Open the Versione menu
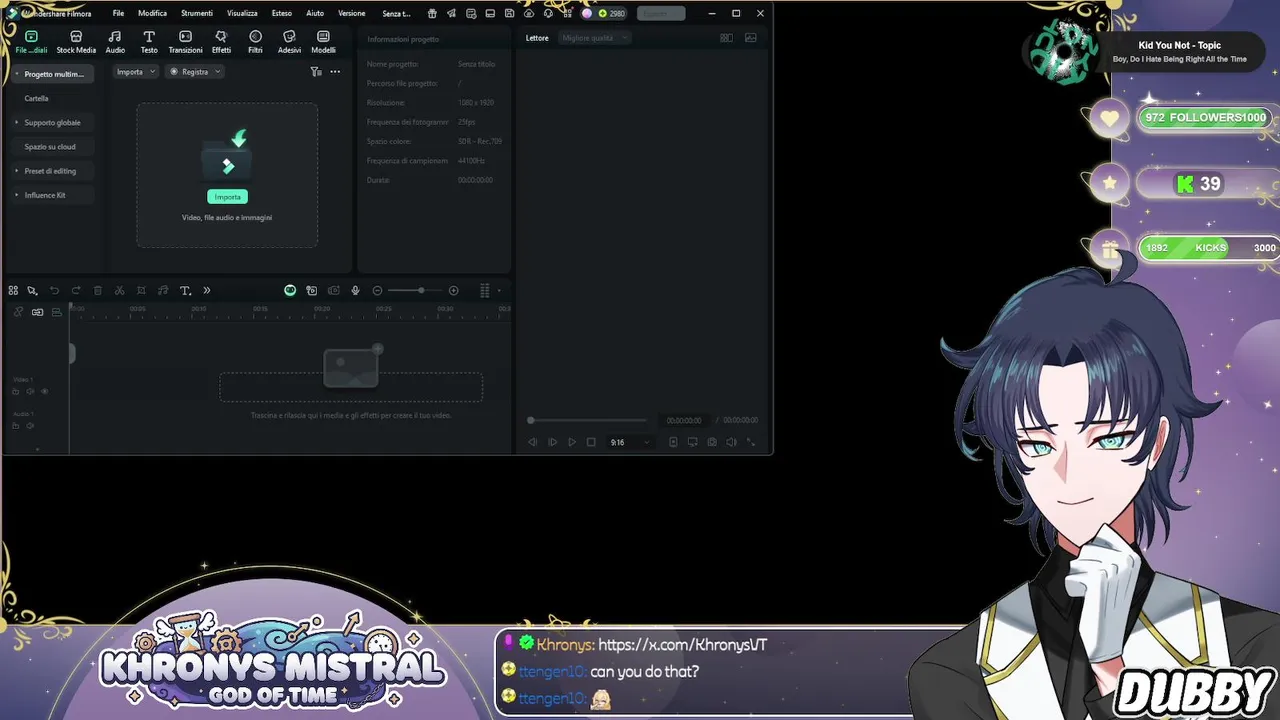 351,13
